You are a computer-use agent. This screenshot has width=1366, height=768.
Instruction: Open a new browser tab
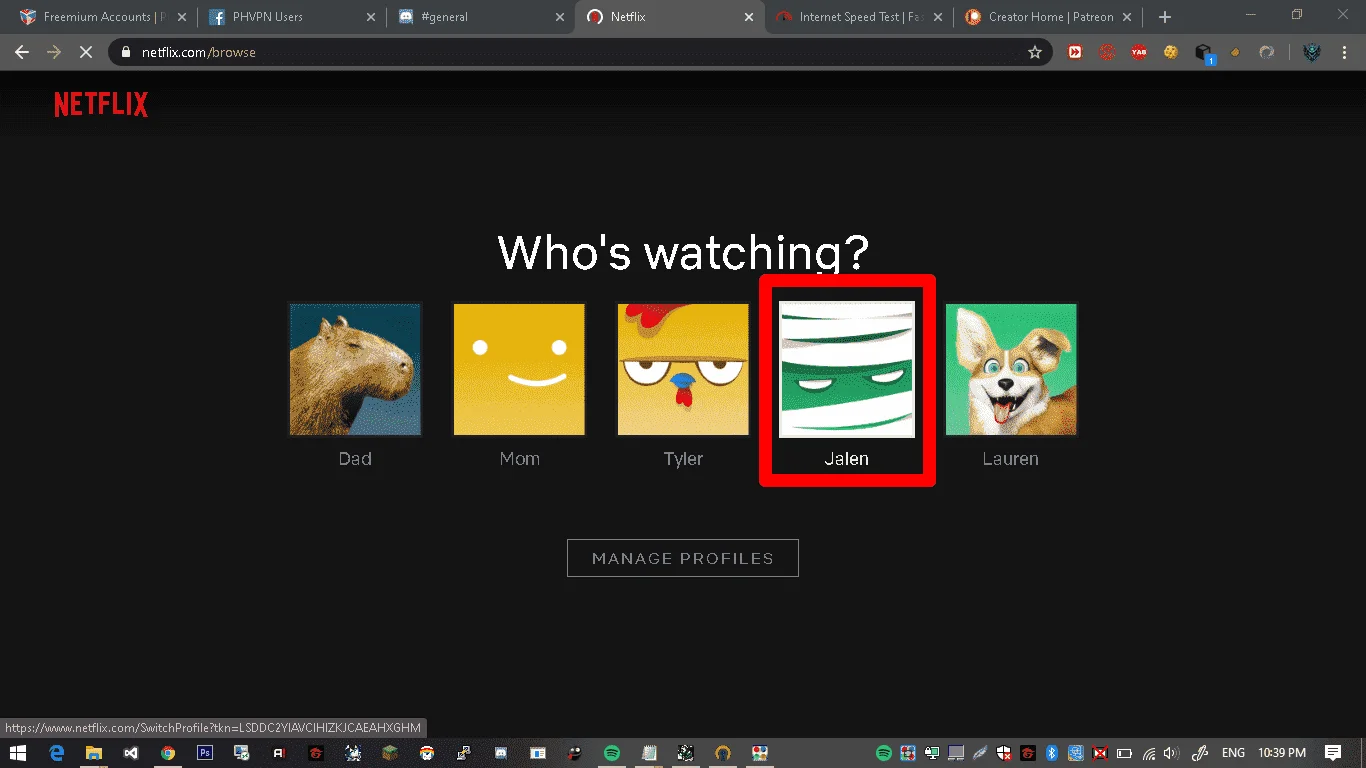(x=1164, y=17)
